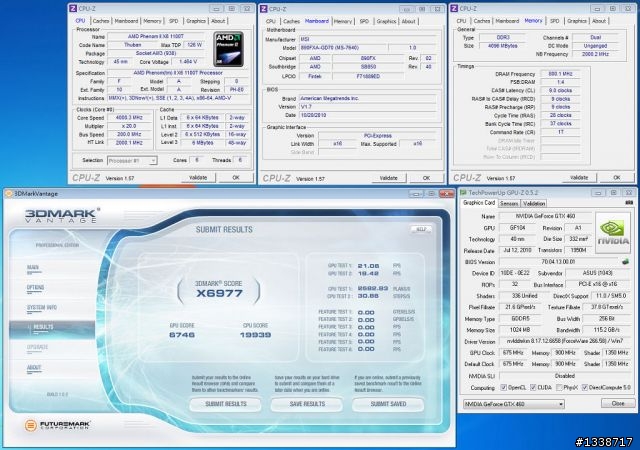Click the NVIDIA logo in GPU-Z
Image resolution: width=640 pixels, height=450 pixels.
pos(613,232)
